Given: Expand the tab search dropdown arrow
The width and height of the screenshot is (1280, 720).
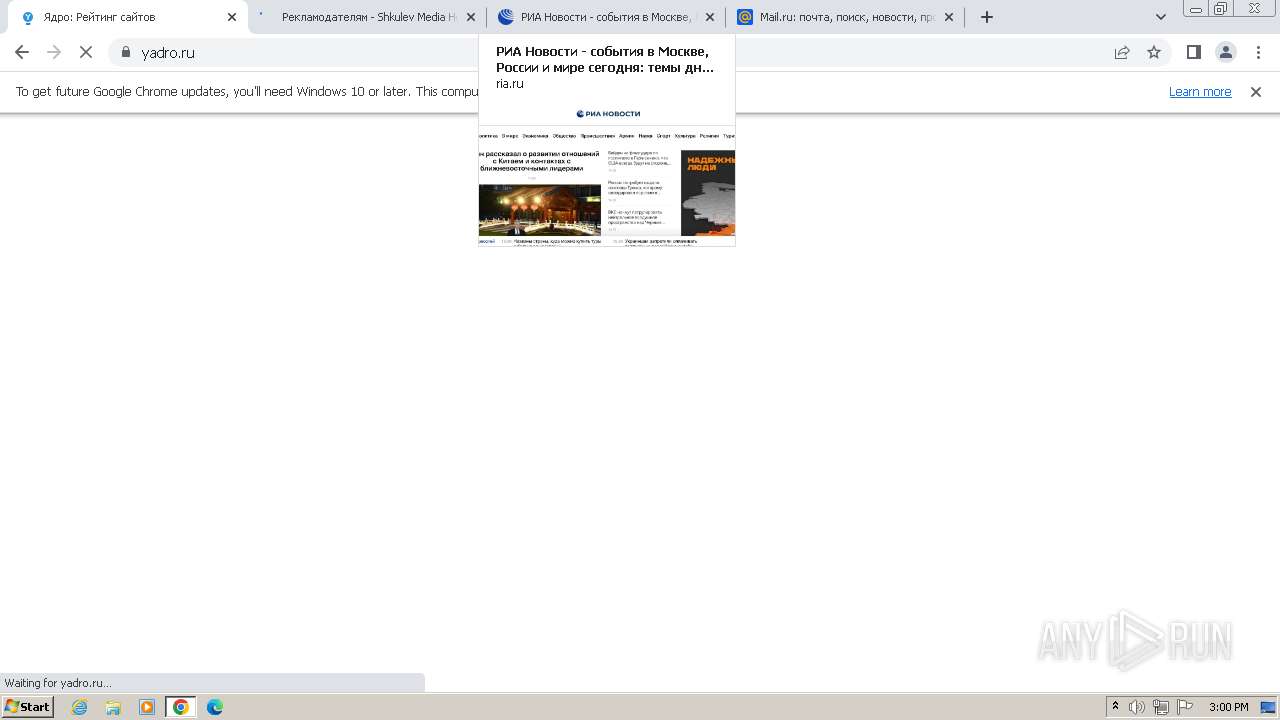Looking at the screenshot, I should 1160,17.
